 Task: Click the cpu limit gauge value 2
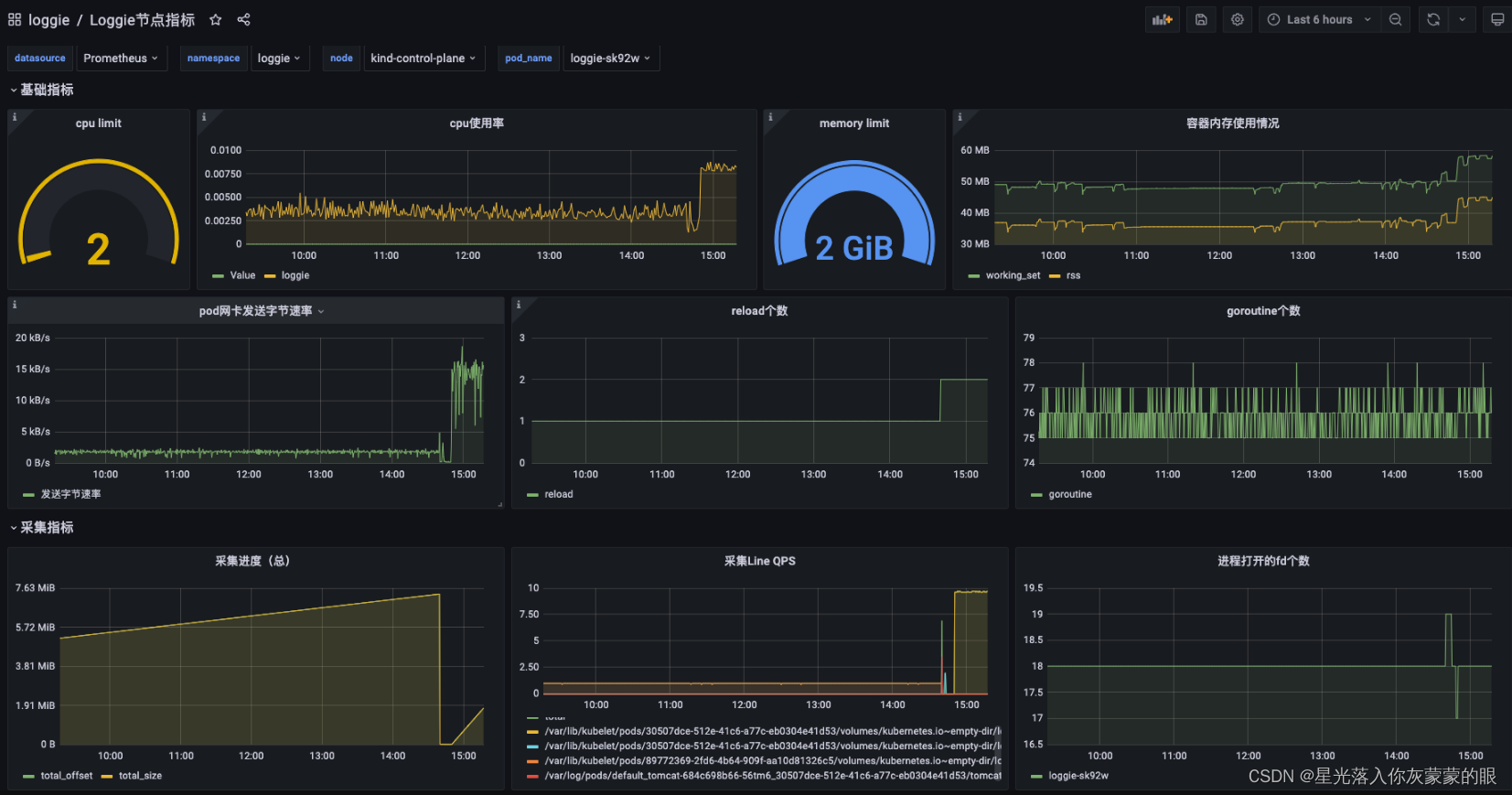coord(98,249)
